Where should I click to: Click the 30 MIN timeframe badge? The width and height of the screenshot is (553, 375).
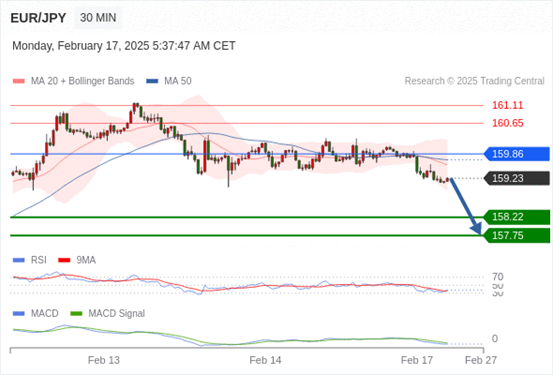pos(98,18)
